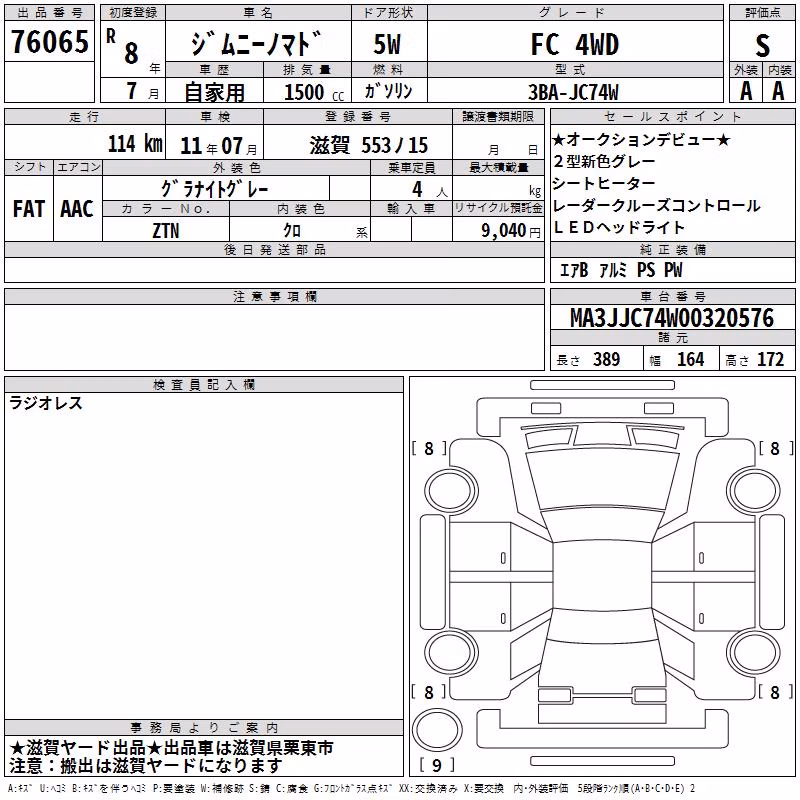800x800 pixels.
Task: Click the color number ZTN
Action: point(166,231)
